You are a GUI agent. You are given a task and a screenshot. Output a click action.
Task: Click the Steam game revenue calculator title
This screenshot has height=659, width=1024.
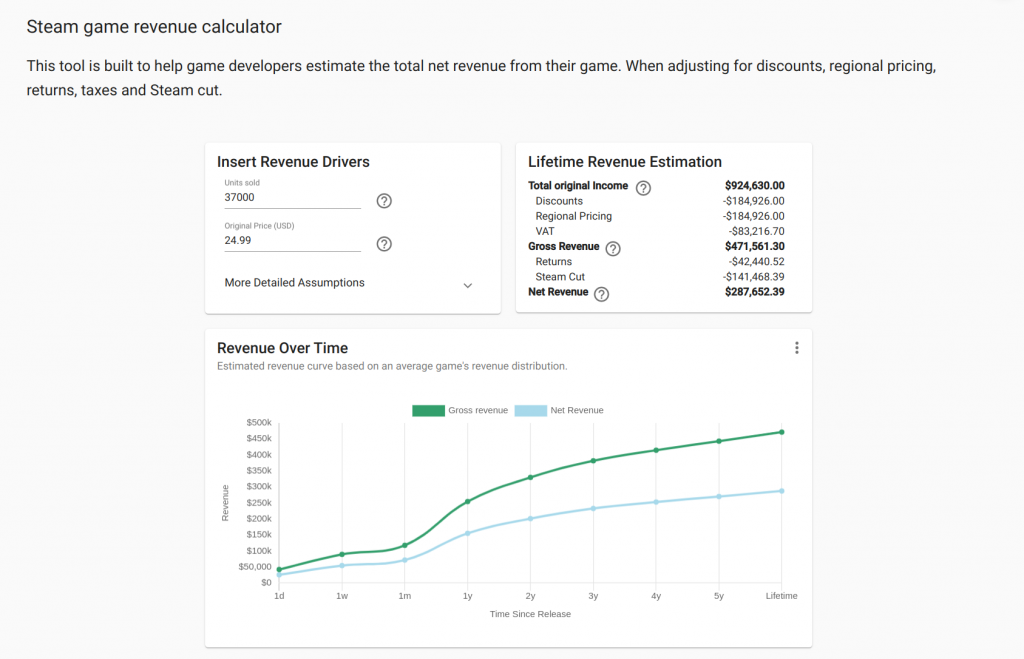click(x=154, y=27)
